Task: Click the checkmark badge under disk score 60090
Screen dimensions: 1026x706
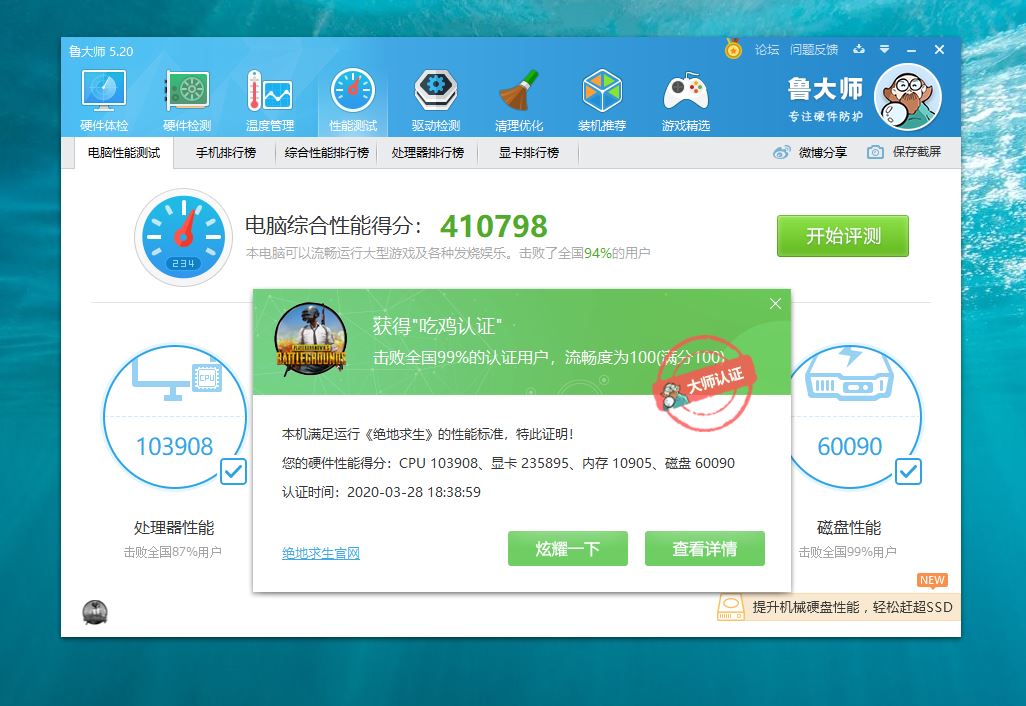Action: click(x=909, y=471)
